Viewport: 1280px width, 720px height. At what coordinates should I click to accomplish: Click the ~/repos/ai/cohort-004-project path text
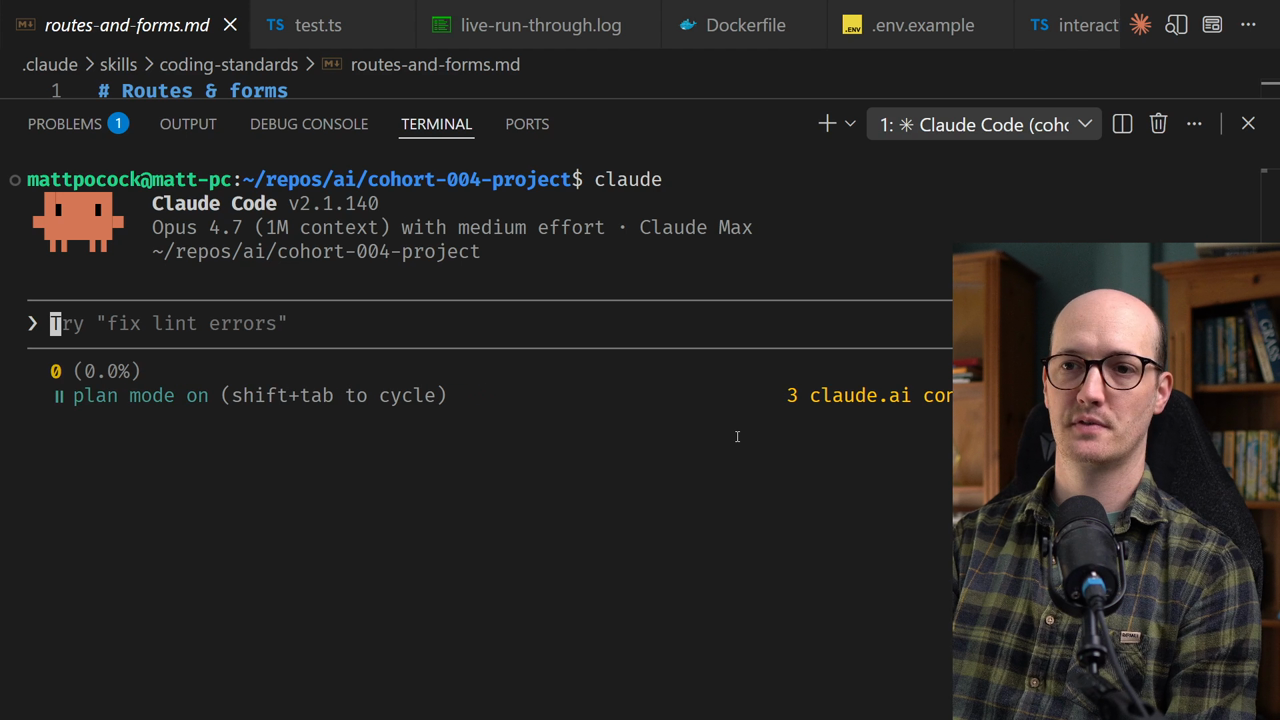coord(316,251)
